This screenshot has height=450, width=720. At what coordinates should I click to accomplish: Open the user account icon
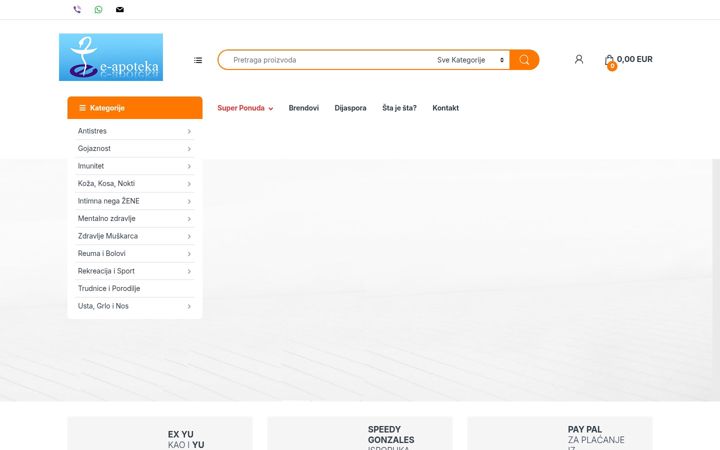[579, 59]
